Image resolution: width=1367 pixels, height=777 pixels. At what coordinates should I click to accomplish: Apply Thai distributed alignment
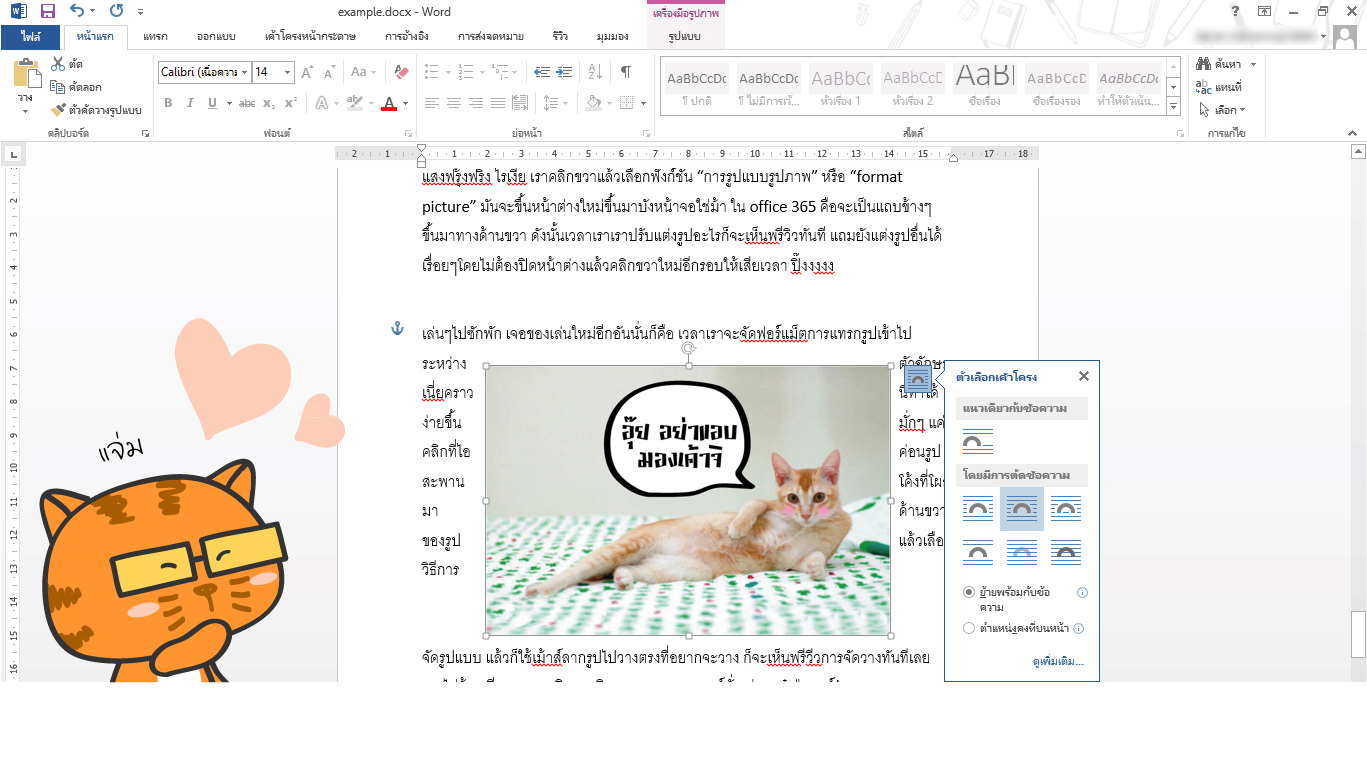tap(520, 103)
